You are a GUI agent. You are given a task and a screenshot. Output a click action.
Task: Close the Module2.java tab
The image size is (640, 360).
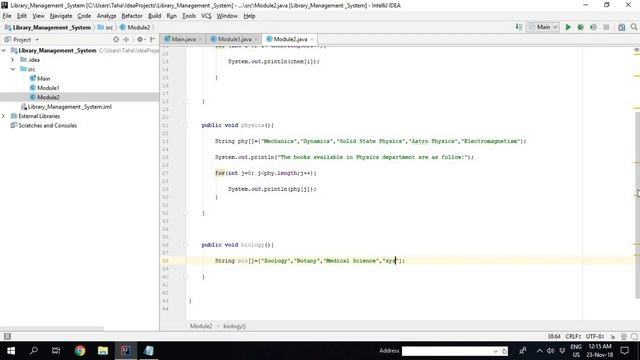pyautogui.click(x=312, y=39)
